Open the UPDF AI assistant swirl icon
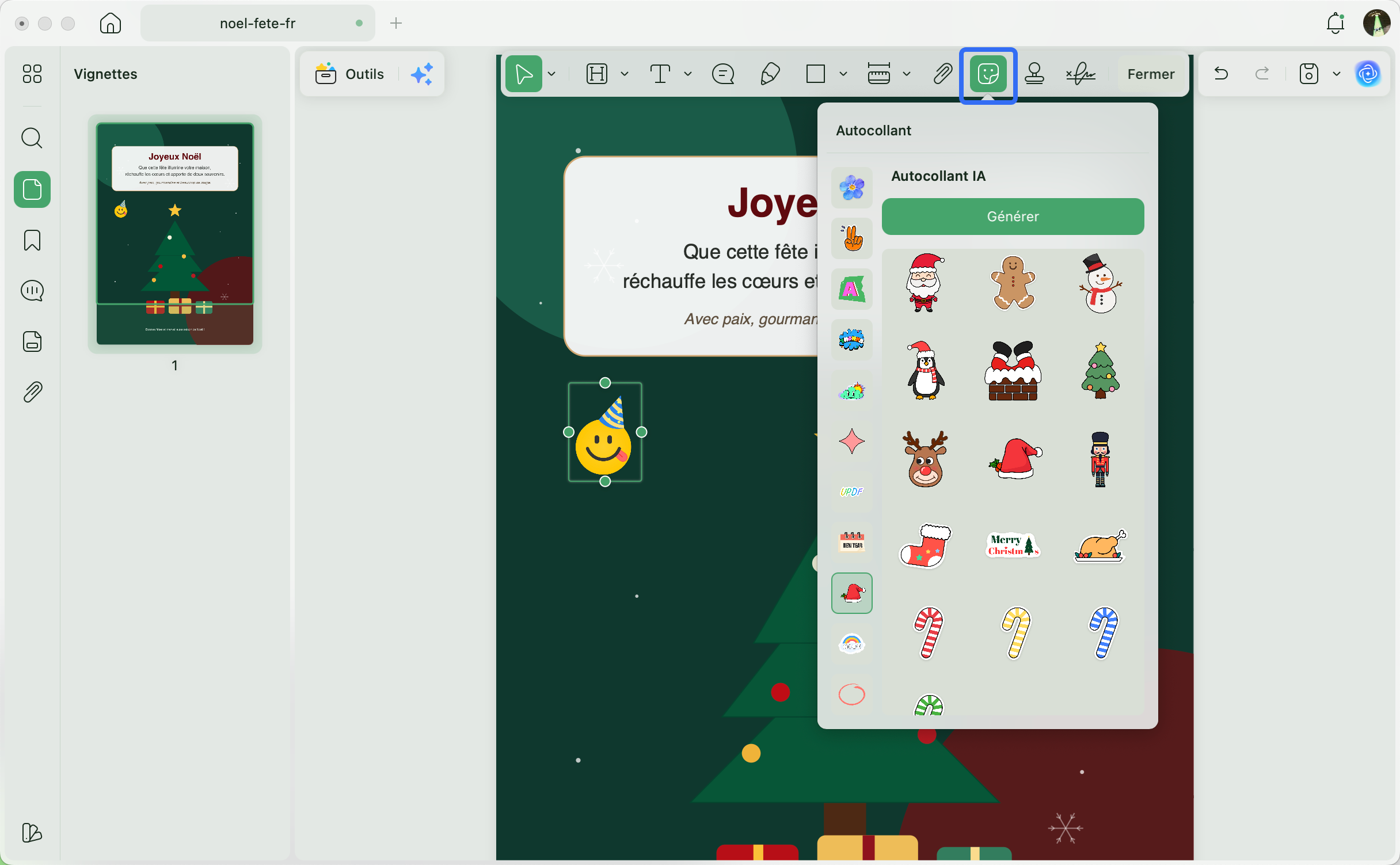 (1368, 74)
